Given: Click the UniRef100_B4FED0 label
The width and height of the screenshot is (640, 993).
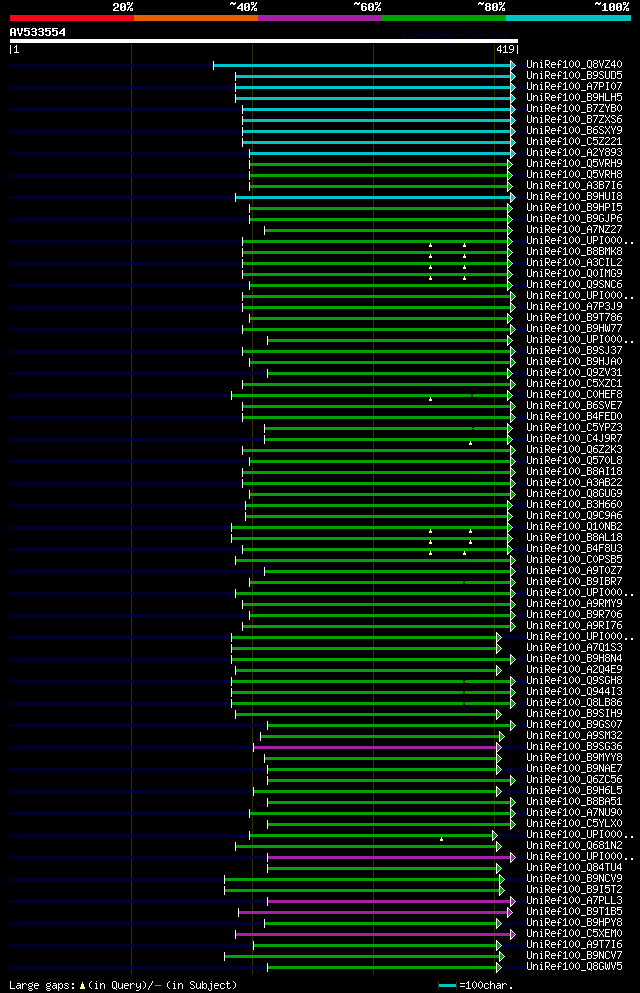Looking at the screenshot, I should click(x=574, y=416).
